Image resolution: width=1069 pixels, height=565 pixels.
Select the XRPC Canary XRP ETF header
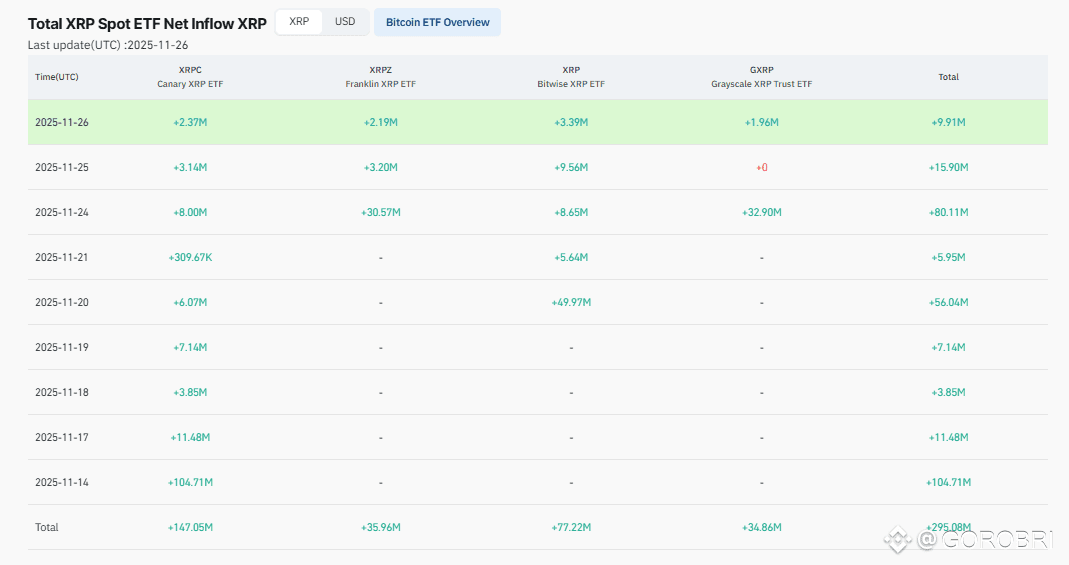click(190, 77)
